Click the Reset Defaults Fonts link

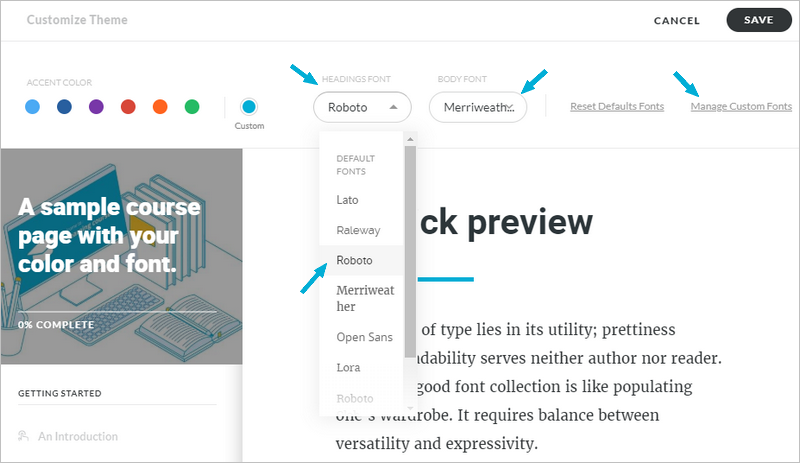click(617, 106)
